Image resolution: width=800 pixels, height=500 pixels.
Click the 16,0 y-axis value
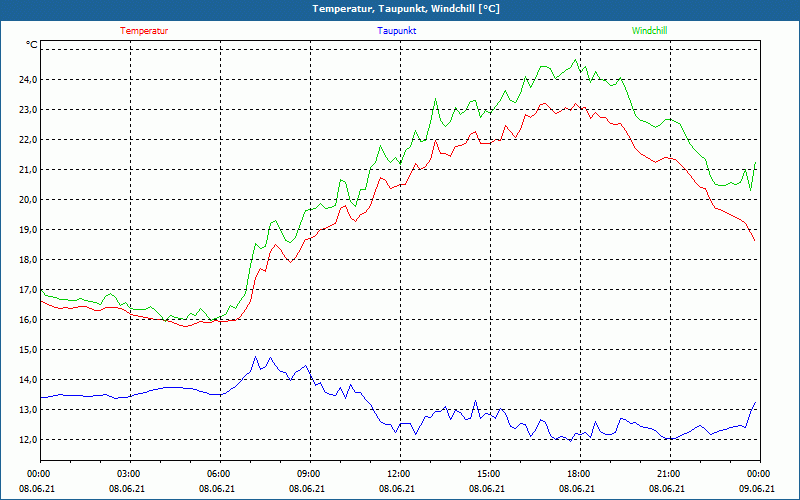[x=29, y=320]
